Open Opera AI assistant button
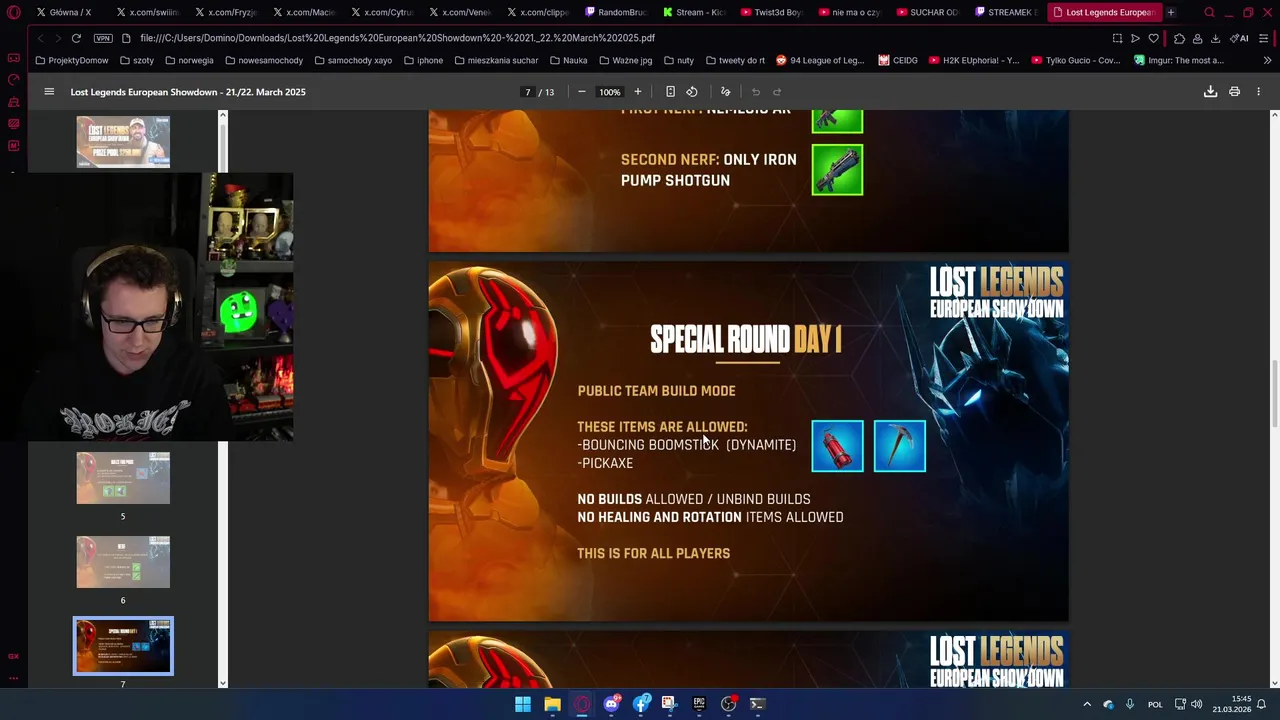Viewport: 1280px width, 720px height. pos(1239,38)
